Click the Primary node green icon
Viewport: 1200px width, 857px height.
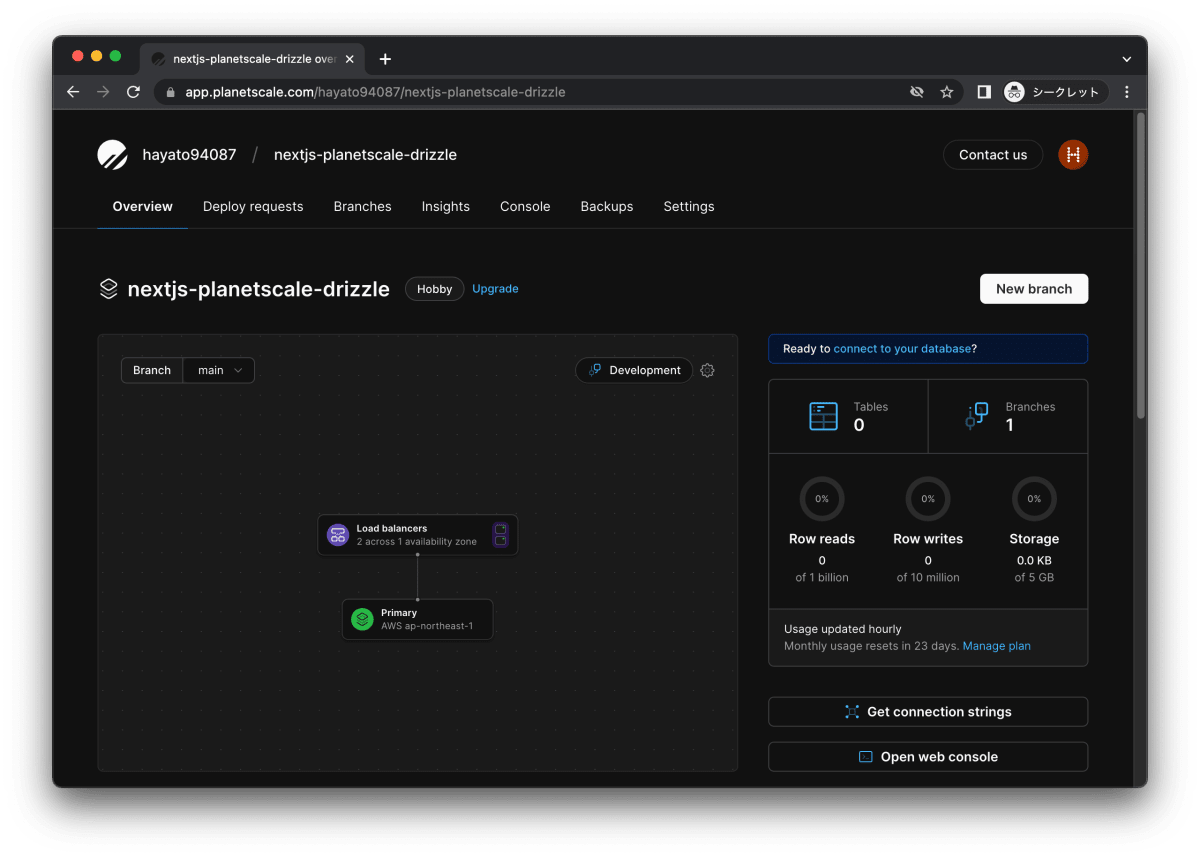click(x=362, y=619)
